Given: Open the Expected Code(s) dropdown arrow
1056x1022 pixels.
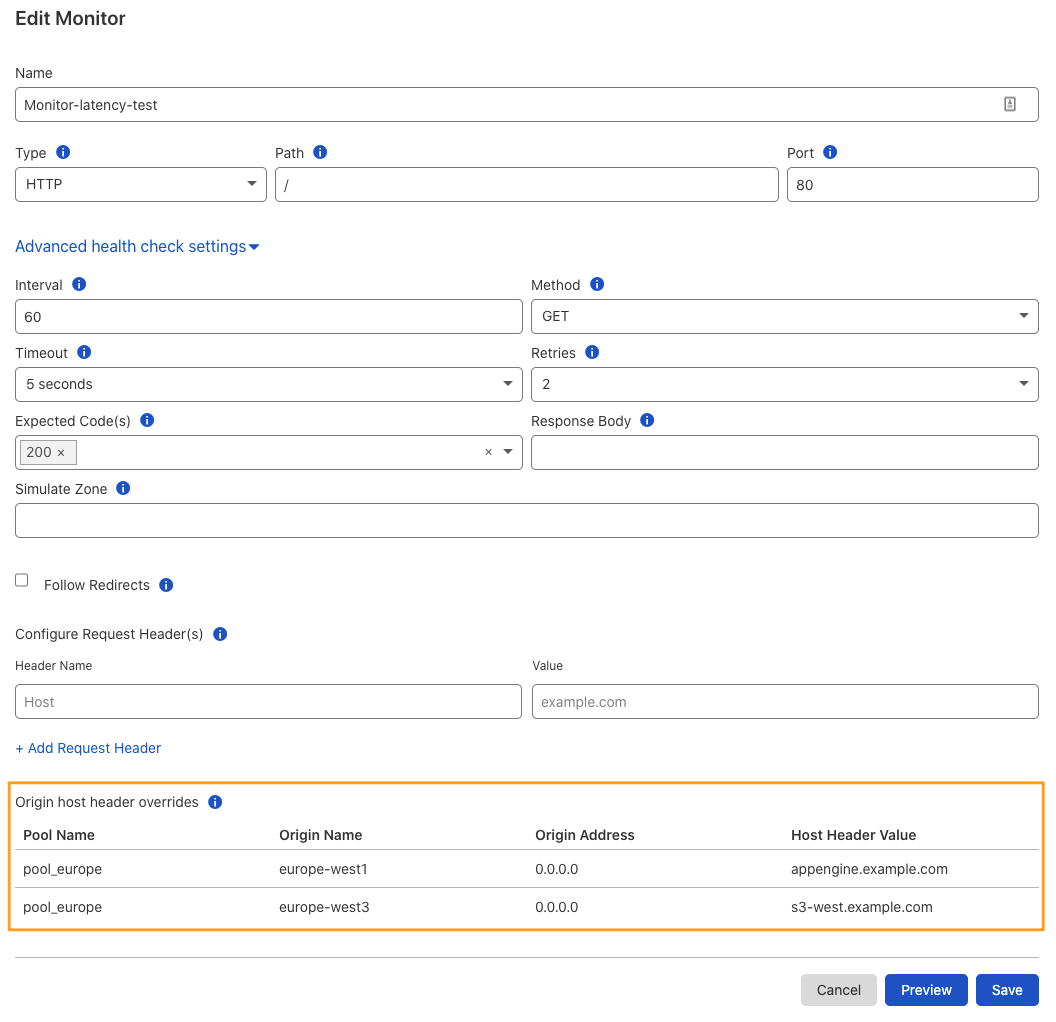Looking at the screenshot, I should pyautogui.click(x=508, y=452).
